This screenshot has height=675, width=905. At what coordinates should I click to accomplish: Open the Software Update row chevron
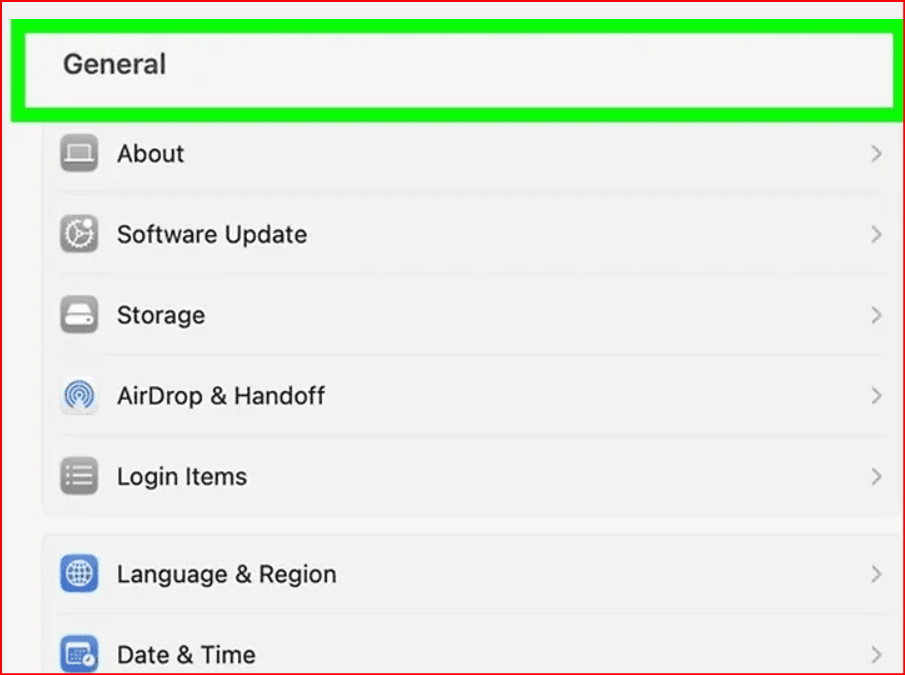[x=876, y=235]
